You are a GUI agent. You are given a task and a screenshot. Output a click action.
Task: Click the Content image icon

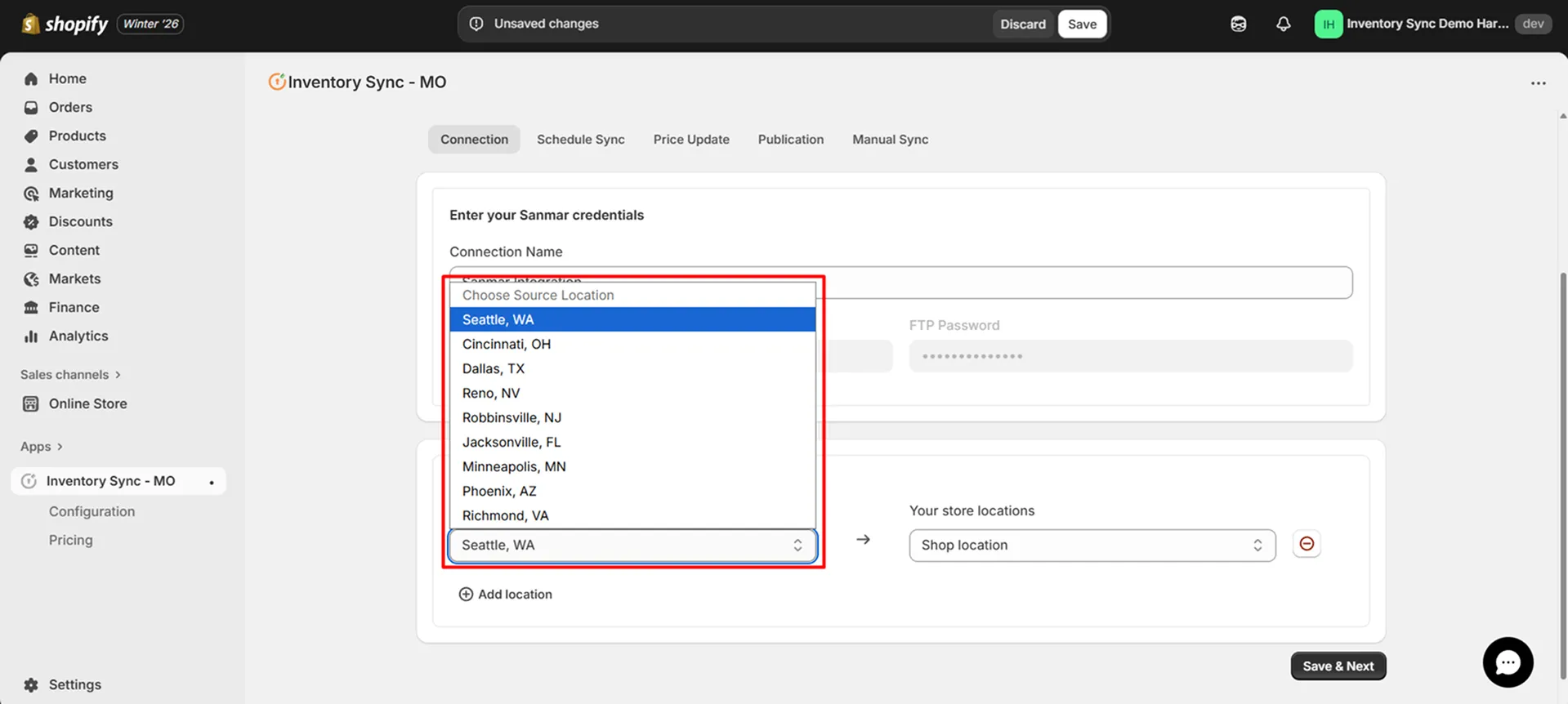pyautogui.click(x=31, y=250)
